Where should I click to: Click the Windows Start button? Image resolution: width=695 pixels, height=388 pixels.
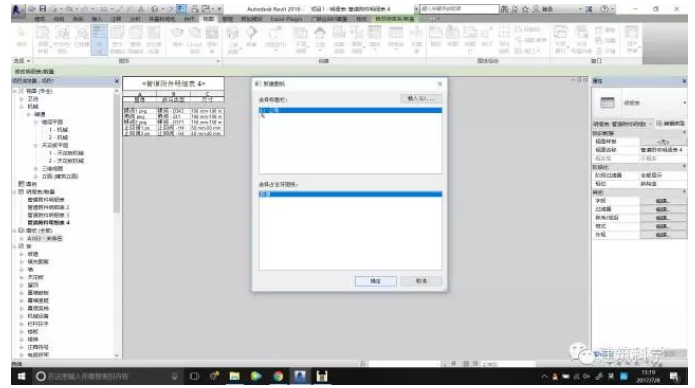21,376
